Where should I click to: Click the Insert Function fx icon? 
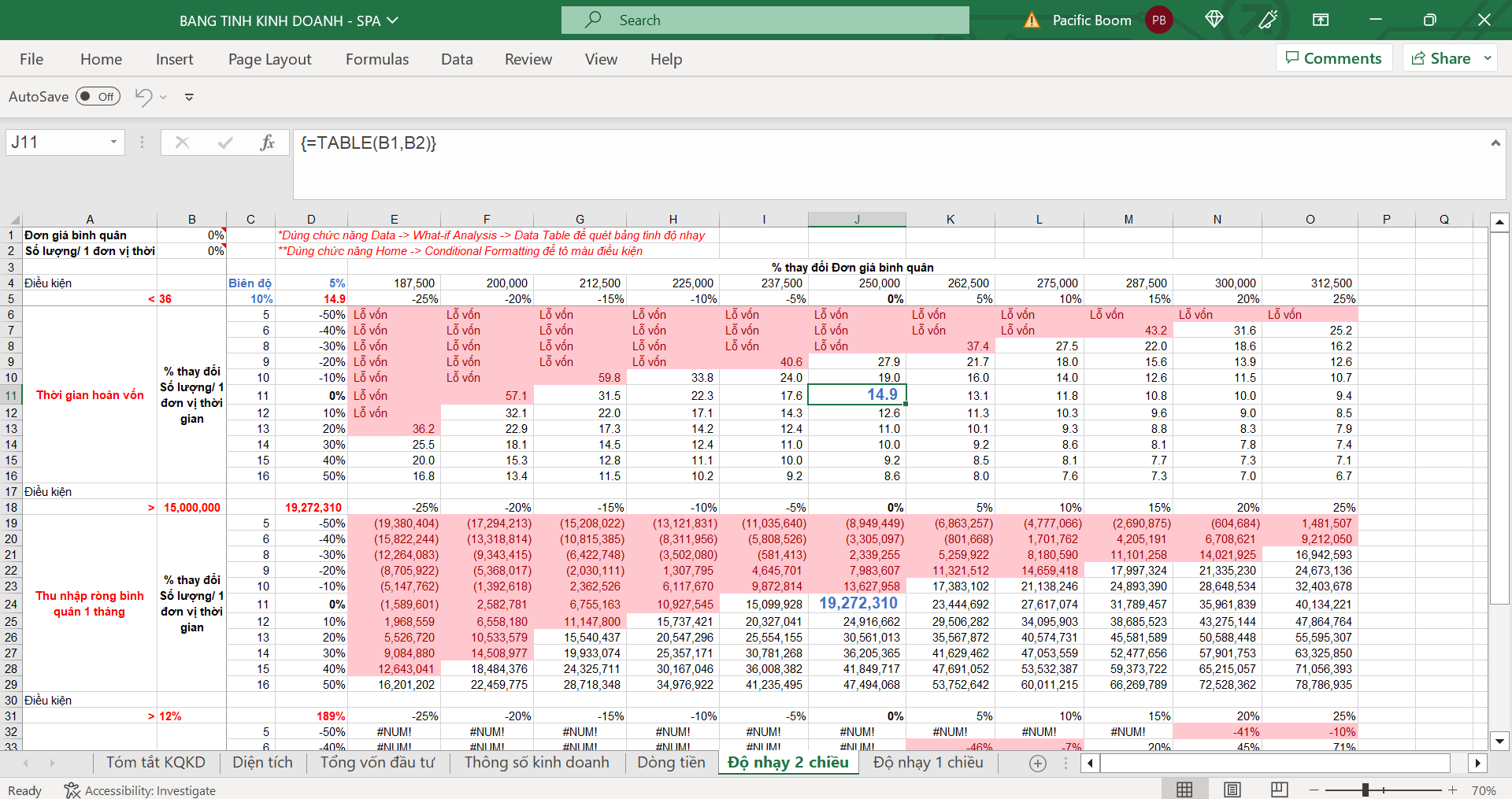point(267,142)
